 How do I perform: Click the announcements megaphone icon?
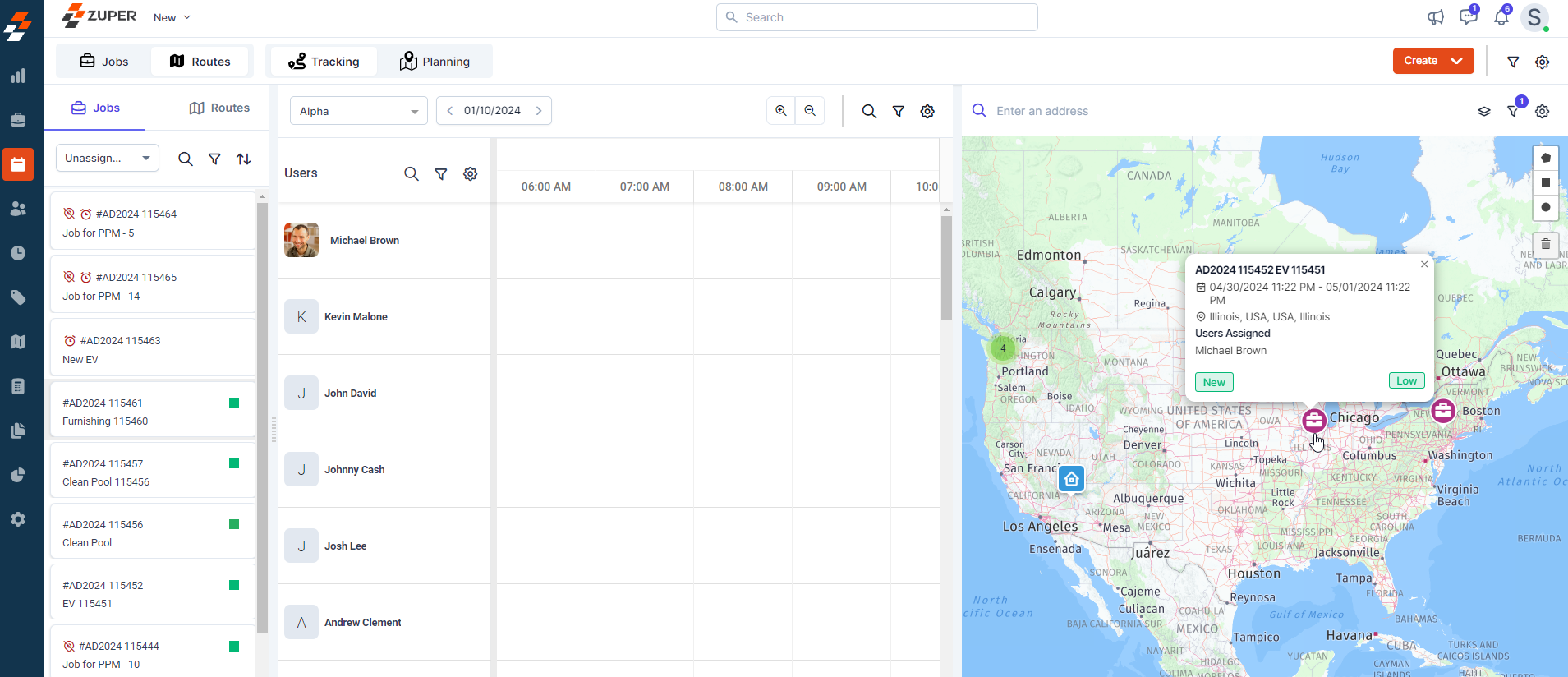[x=1435, y=17]
